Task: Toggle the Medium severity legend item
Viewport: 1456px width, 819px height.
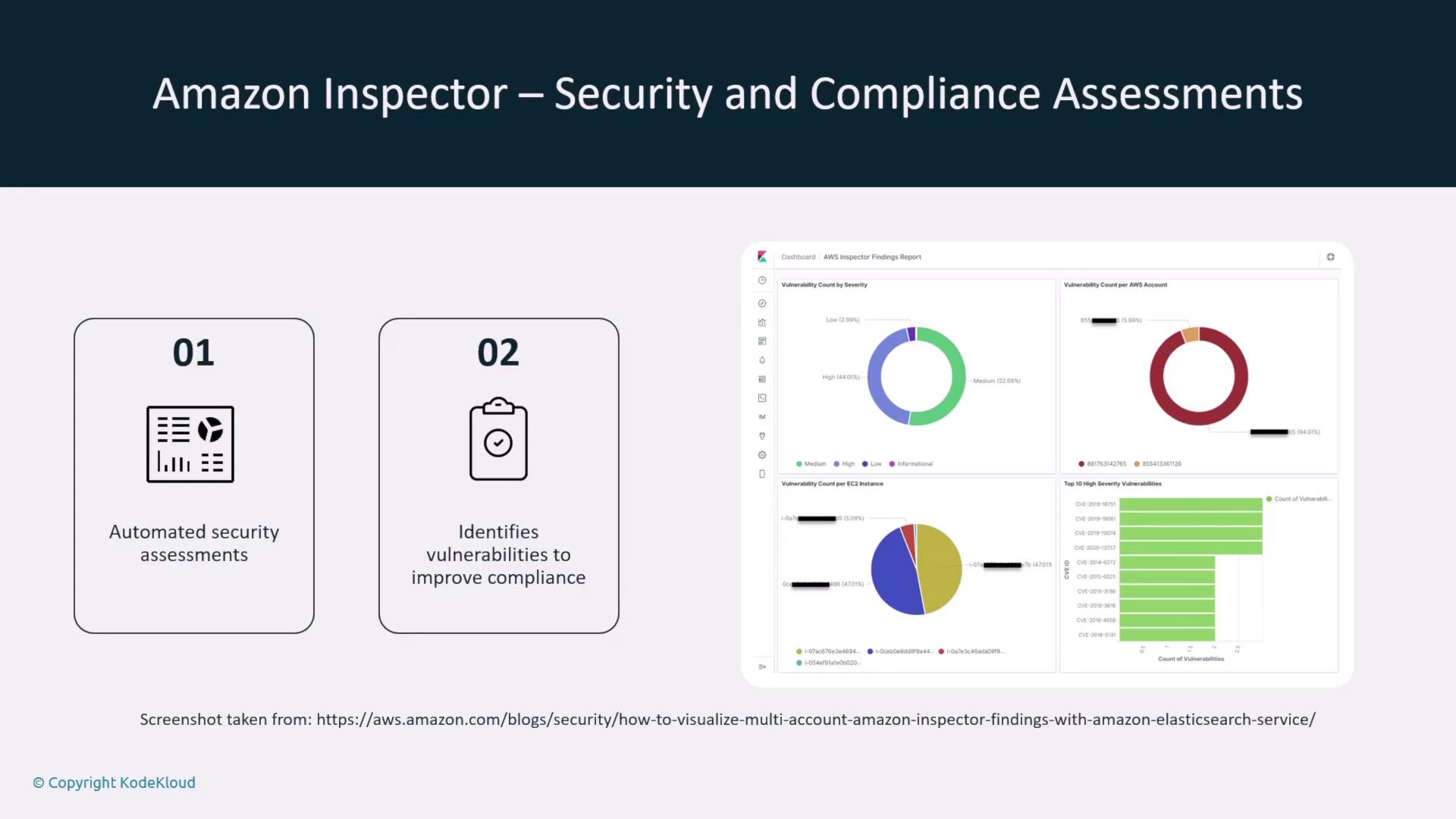Action: (811, 464)
